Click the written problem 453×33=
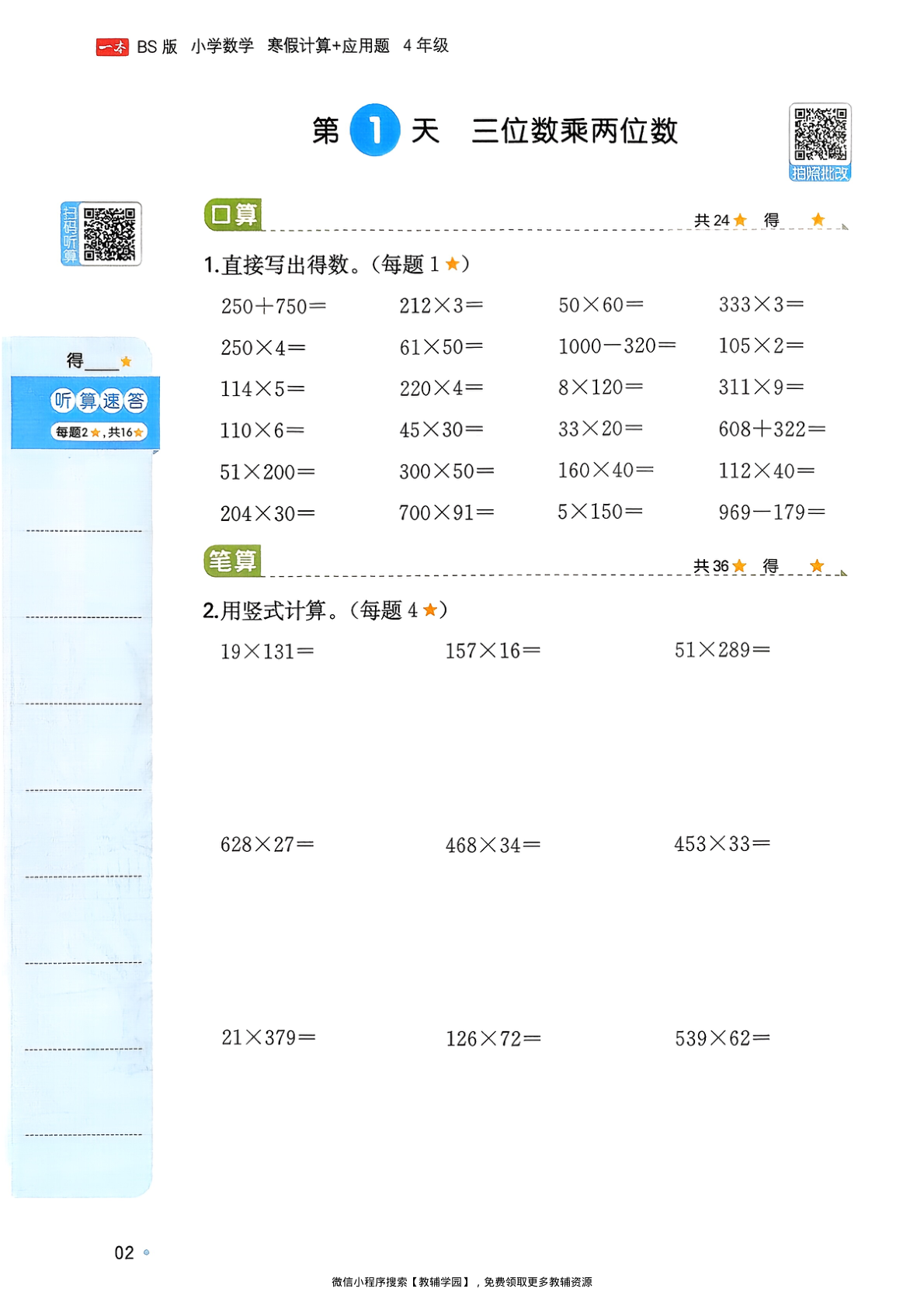This screenshot has width=924, height=1306. pyautogui.click(x=722, y=843)
